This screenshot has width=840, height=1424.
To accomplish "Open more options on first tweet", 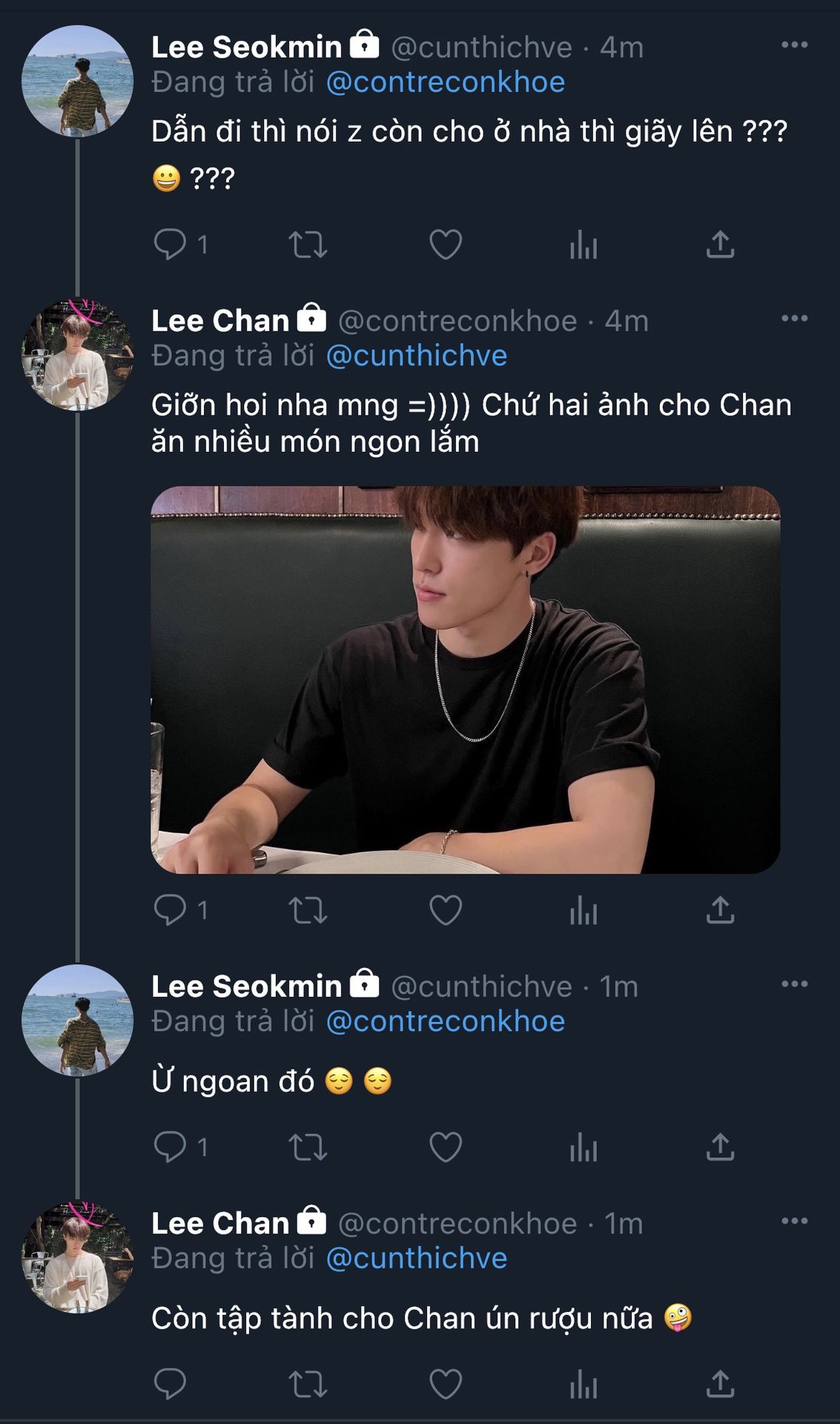I will pyautogui.click(x=794, y=45).
